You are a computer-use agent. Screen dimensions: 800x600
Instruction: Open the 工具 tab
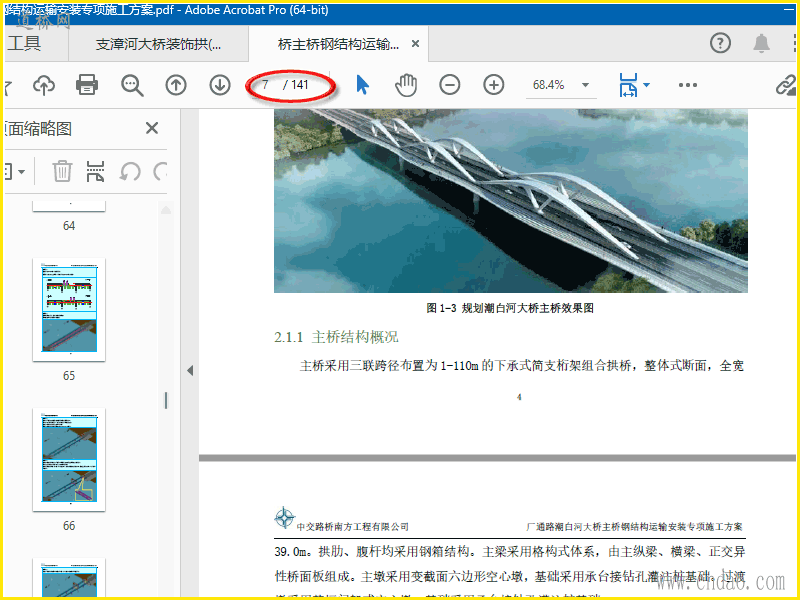pos(24,44)
